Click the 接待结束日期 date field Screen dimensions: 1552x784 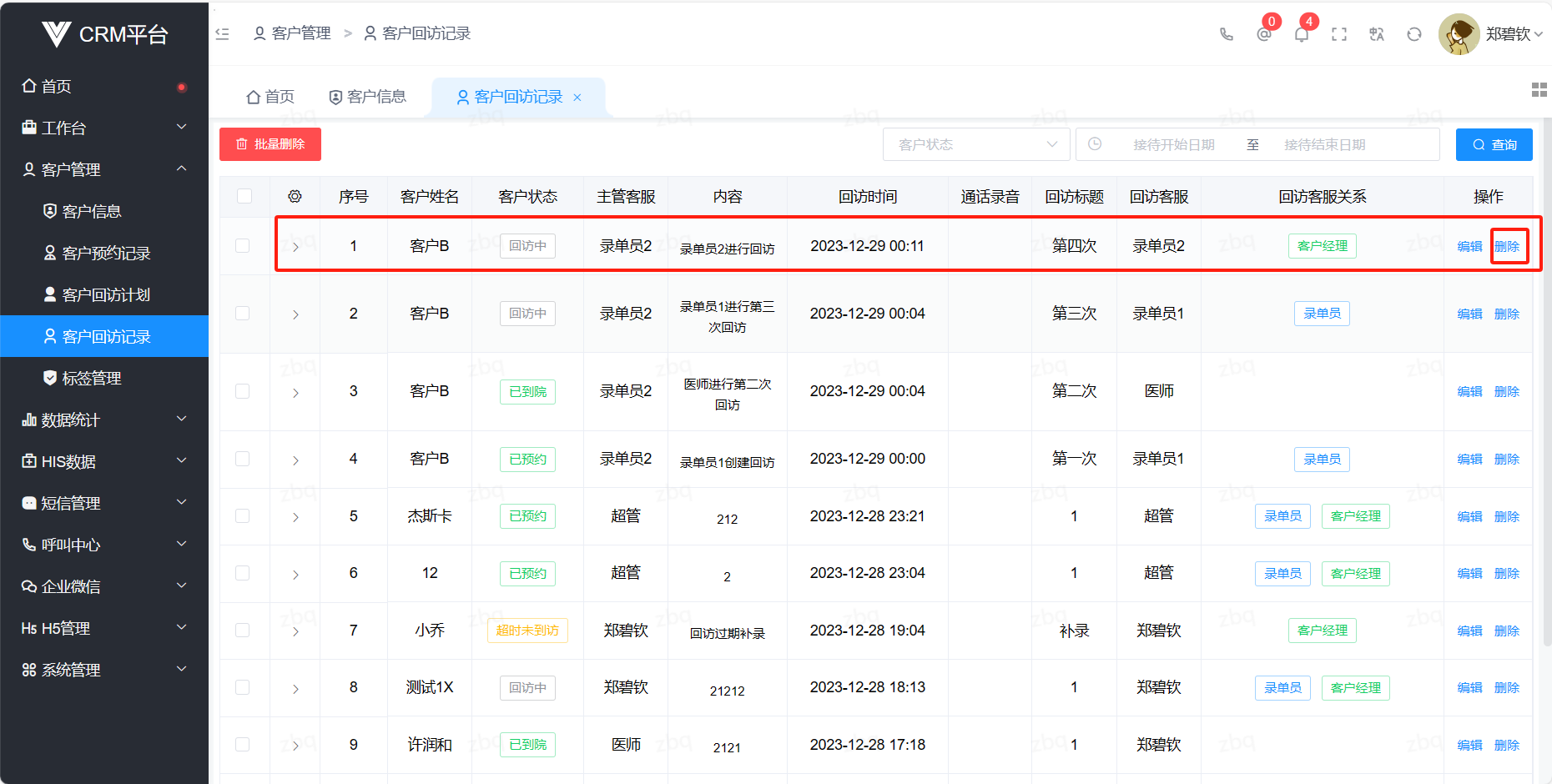[x=1324, y=144]
